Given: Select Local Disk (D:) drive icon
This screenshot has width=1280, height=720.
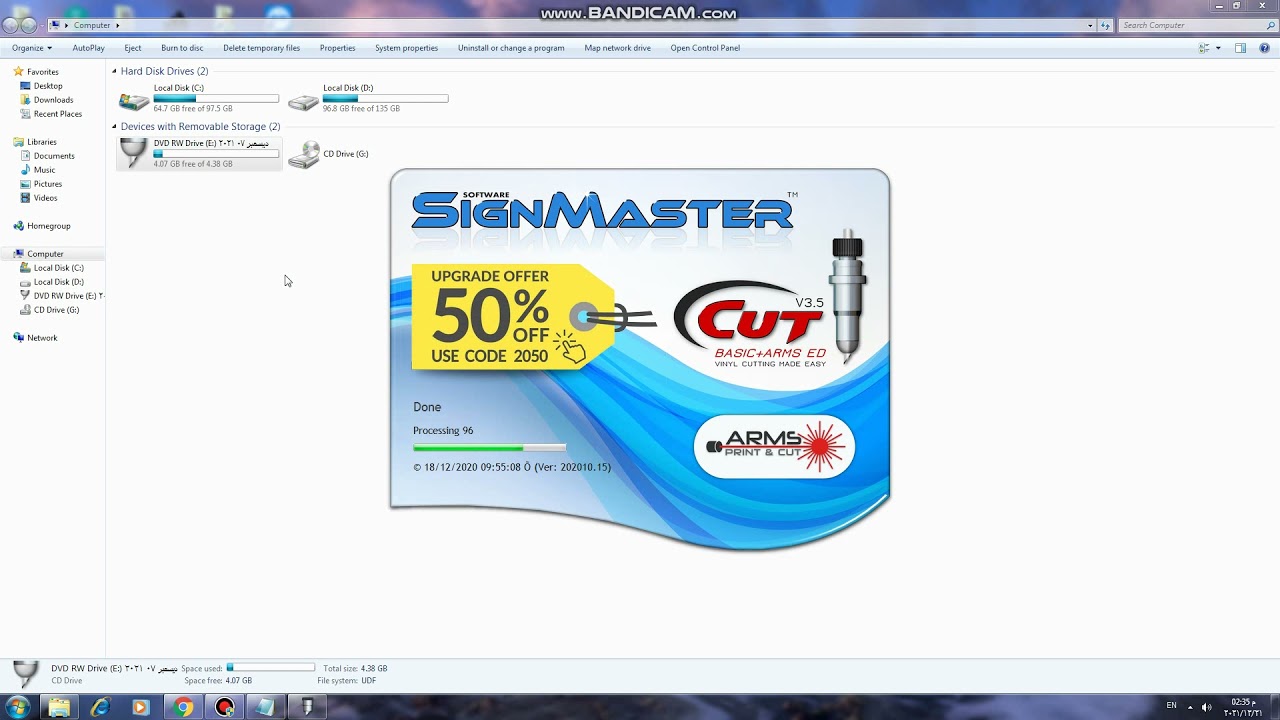Looking at the screenshot, I should click(x=303, y=100).
